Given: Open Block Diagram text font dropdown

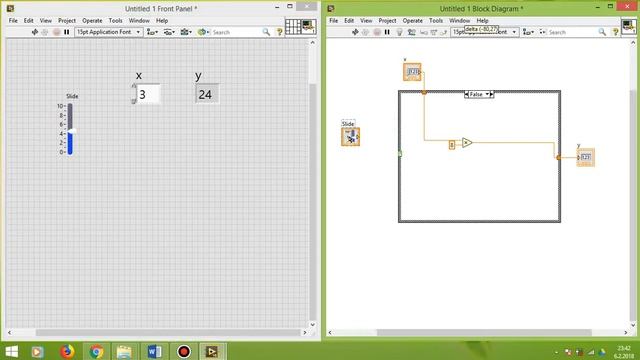Looking at the screenshot, I should [485, 32].
